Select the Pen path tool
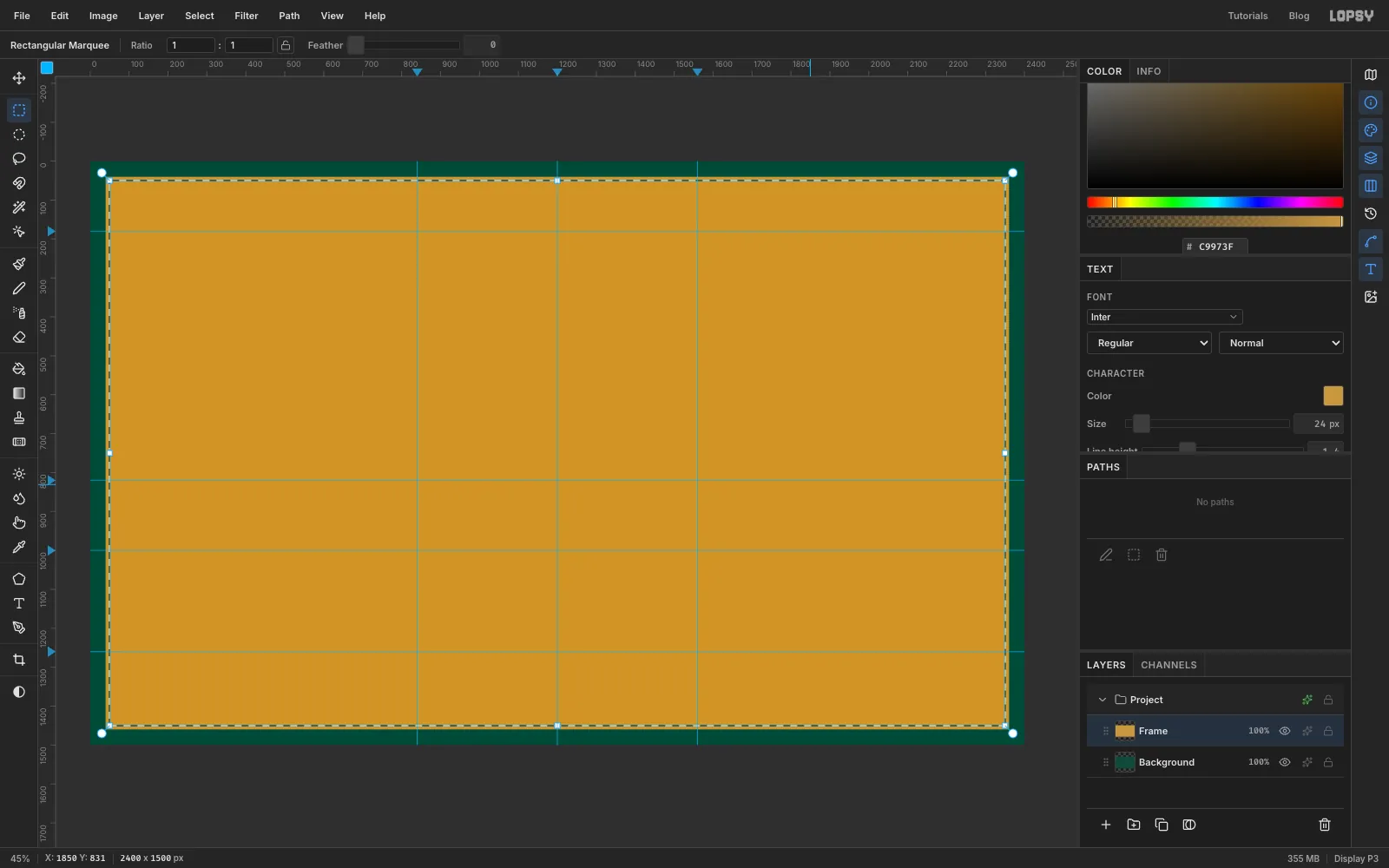The width and height of the screenshot is (1389, 868). pyautogui.click(x=19, y=628)
